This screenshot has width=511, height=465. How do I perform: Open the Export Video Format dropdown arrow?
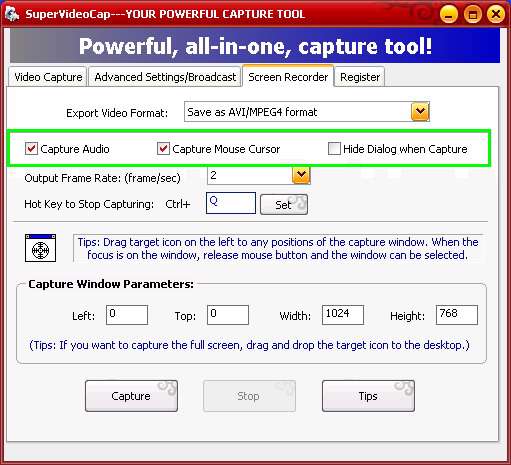pyautogui.click(x=420, y=112)
